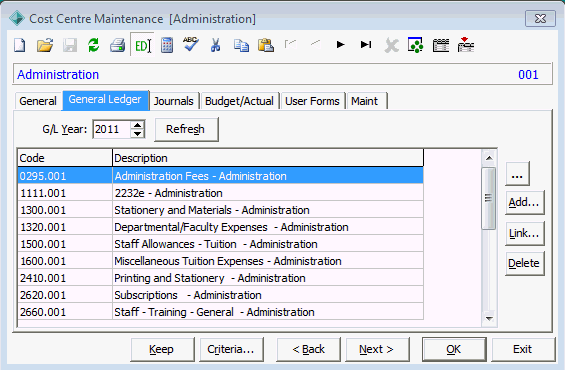Go to the next record arrow
The image size is (565, 370).
[340, 45]
